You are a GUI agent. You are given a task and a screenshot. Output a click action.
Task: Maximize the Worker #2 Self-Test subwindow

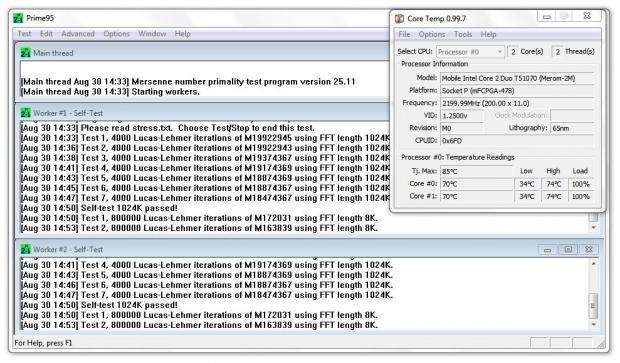coord(568,250)
